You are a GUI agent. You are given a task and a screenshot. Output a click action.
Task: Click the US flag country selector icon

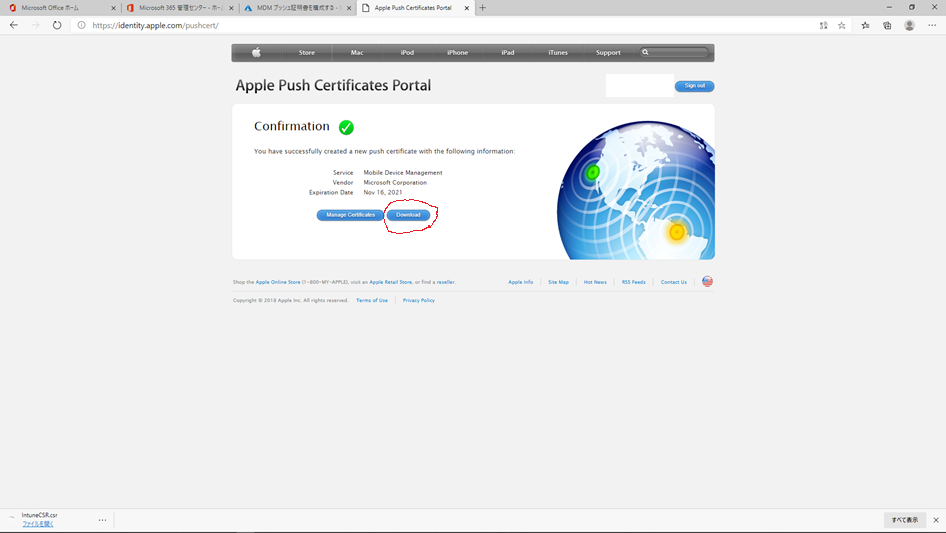[707, 281]
